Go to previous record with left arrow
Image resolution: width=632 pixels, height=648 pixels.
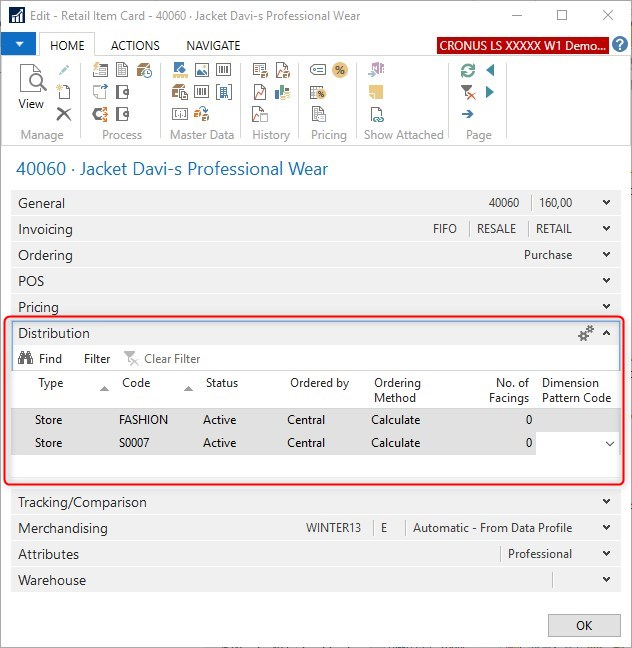click(490, 70)
